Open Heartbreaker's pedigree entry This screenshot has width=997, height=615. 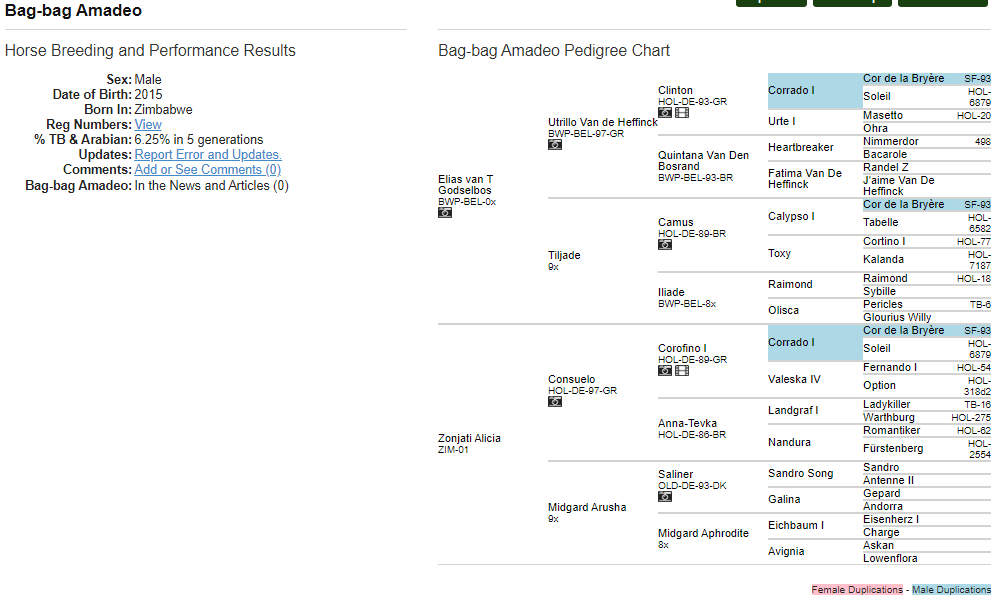[x=800, y=147]
